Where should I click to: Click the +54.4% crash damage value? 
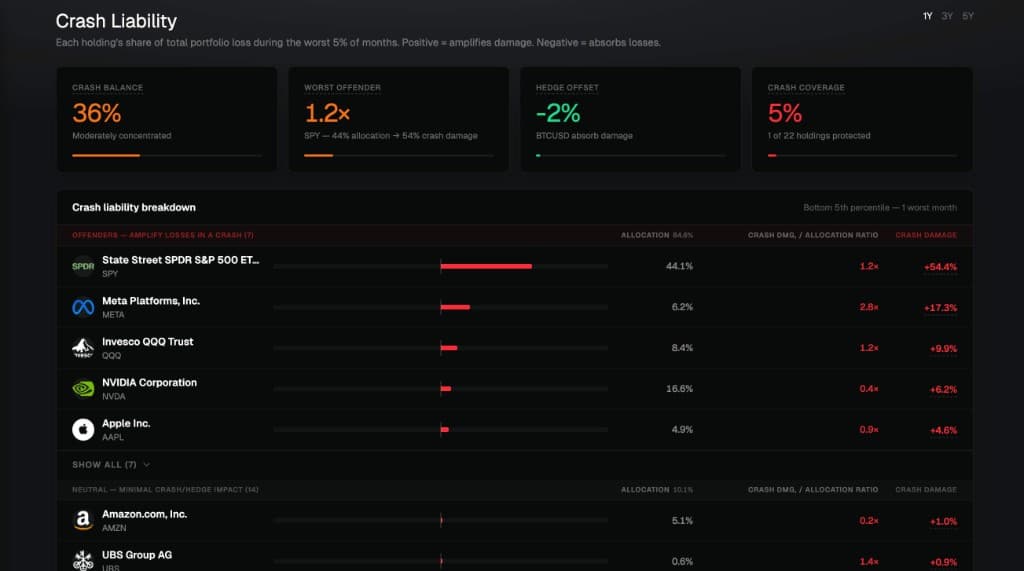940,267
